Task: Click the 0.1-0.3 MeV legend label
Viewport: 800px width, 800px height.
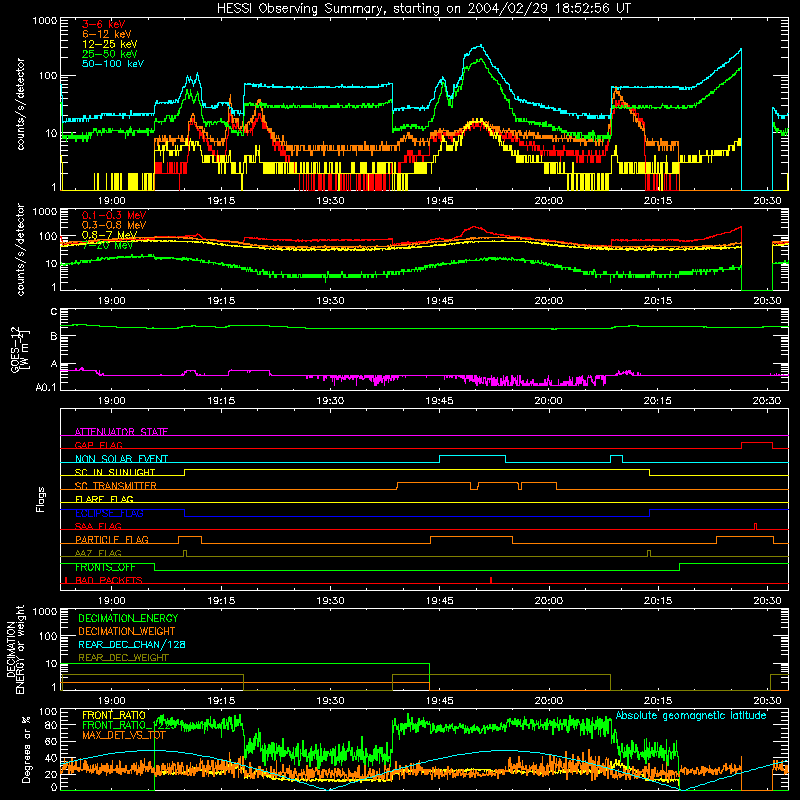Action: click(114, 215)
